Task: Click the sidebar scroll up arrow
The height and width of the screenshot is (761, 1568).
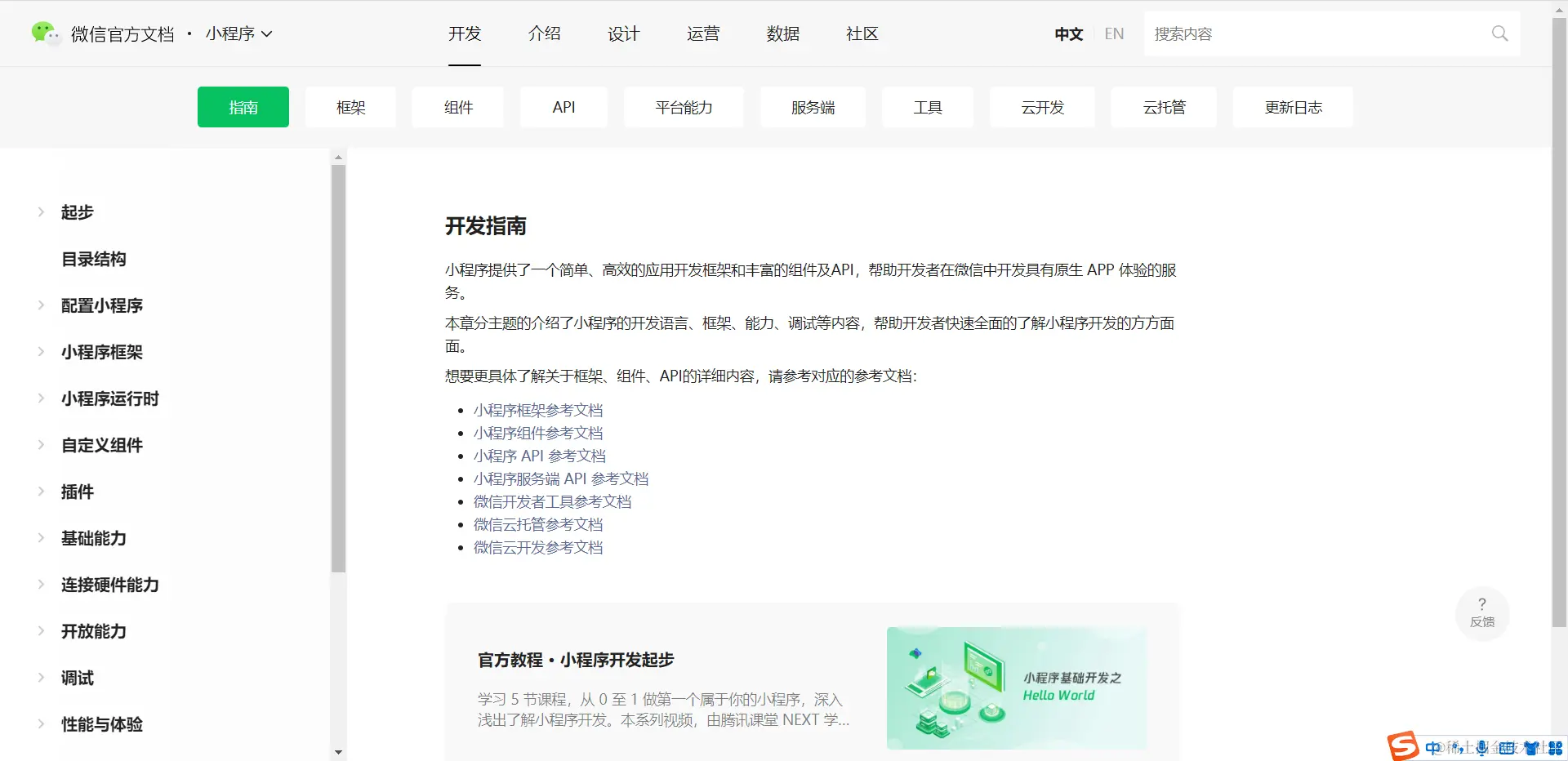Action: (338, 157)
